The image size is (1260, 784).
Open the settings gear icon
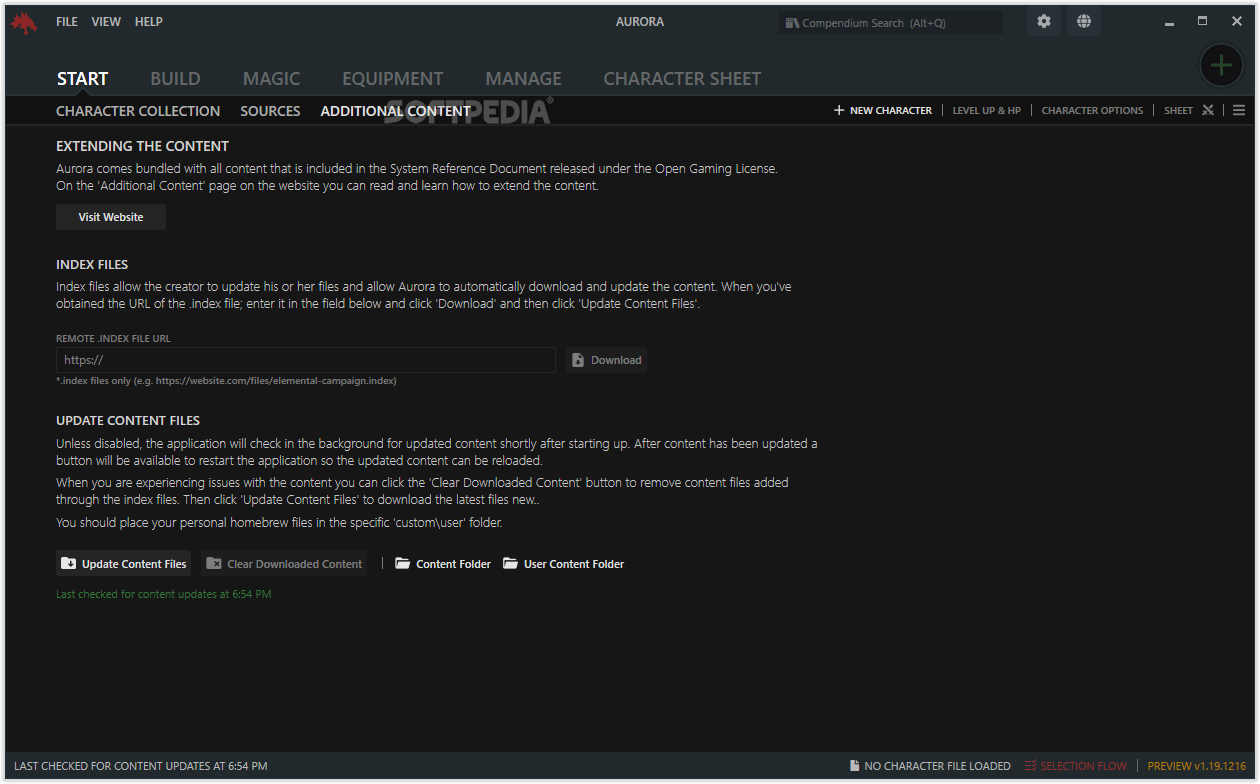coord(1044,22)
